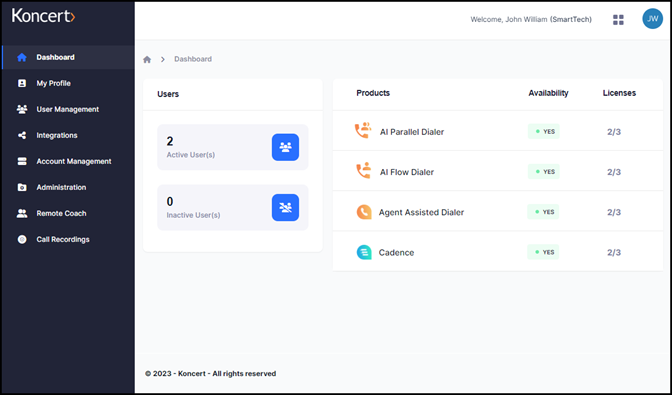Click the Call Recordings disc icon
The height and width of the screenshot is (395, 672).
coord(22,239)
